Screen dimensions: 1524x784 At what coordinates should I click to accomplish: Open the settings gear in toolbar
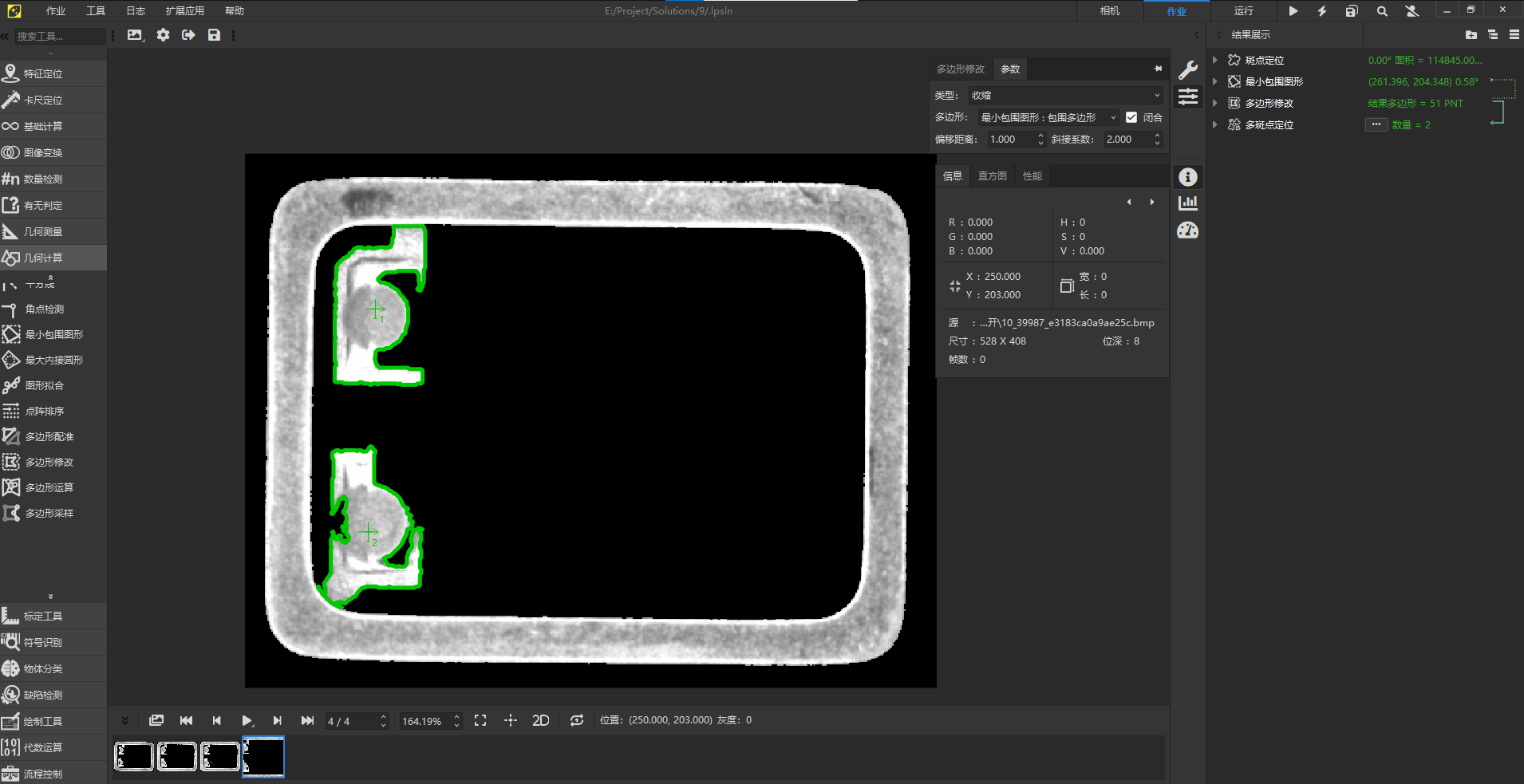coord(163,35)
